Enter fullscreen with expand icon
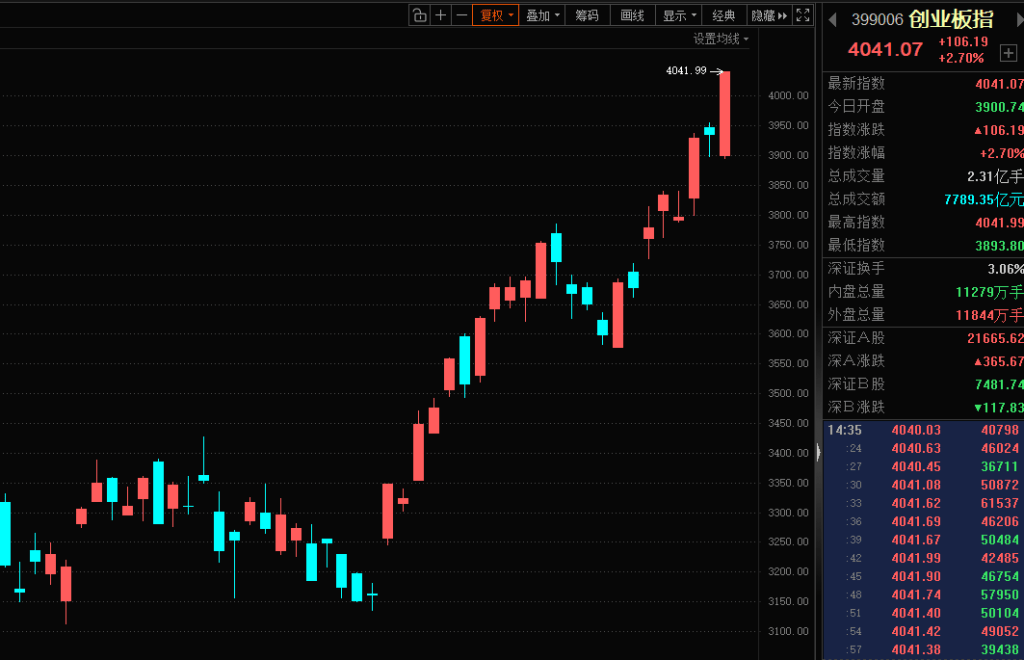Screen dimensions: 1024x660 pos(803,15)
